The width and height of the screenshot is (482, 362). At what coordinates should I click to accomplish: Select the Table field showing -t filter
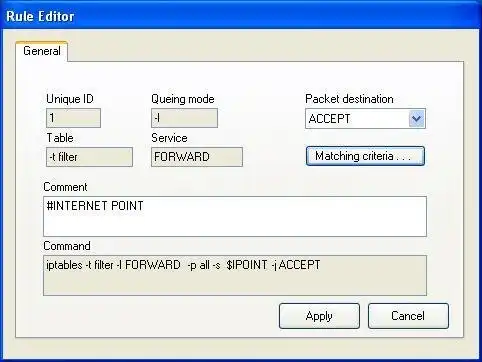tap(89, 157)
